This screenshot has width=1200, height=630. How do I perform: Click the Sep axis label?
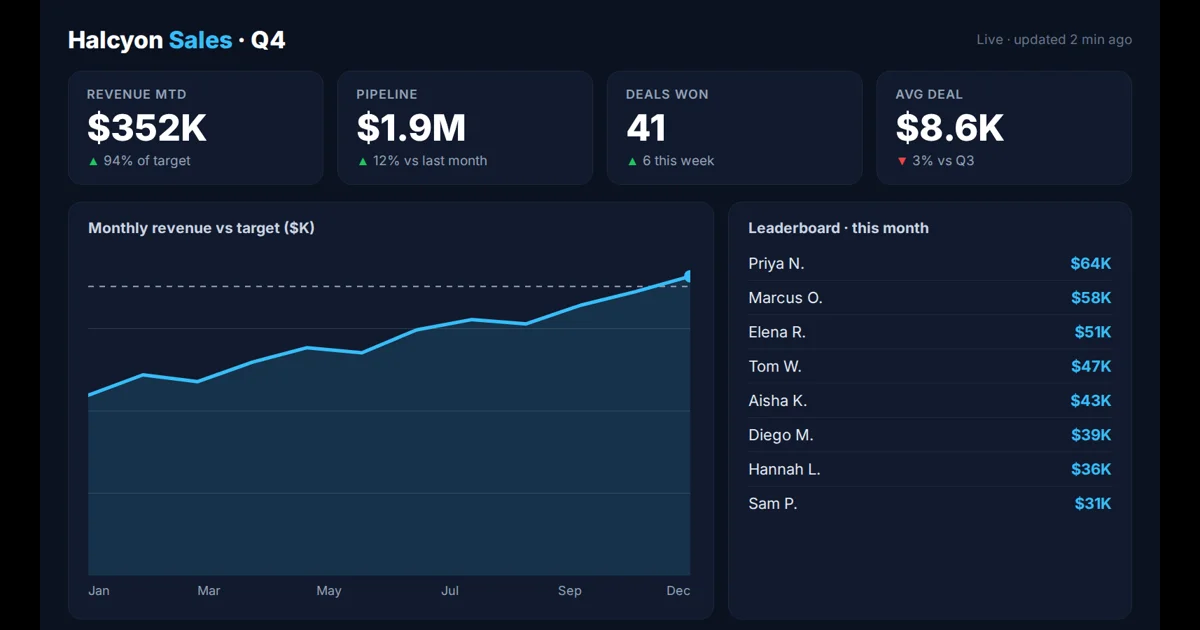(570, 591)
